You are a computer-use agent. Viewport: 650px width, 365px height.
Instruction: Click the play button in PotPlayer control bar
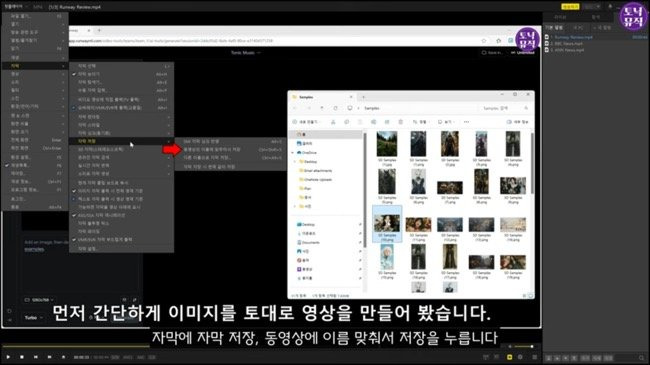(x=8, y=357)
